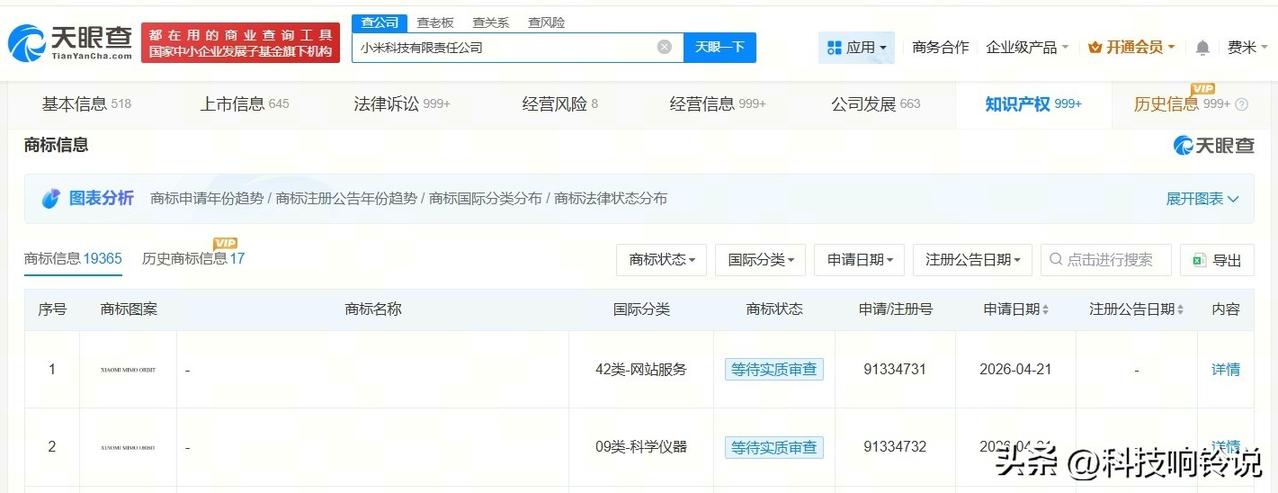Click the trademark image thumbnail in row 2

pos(128,447)
